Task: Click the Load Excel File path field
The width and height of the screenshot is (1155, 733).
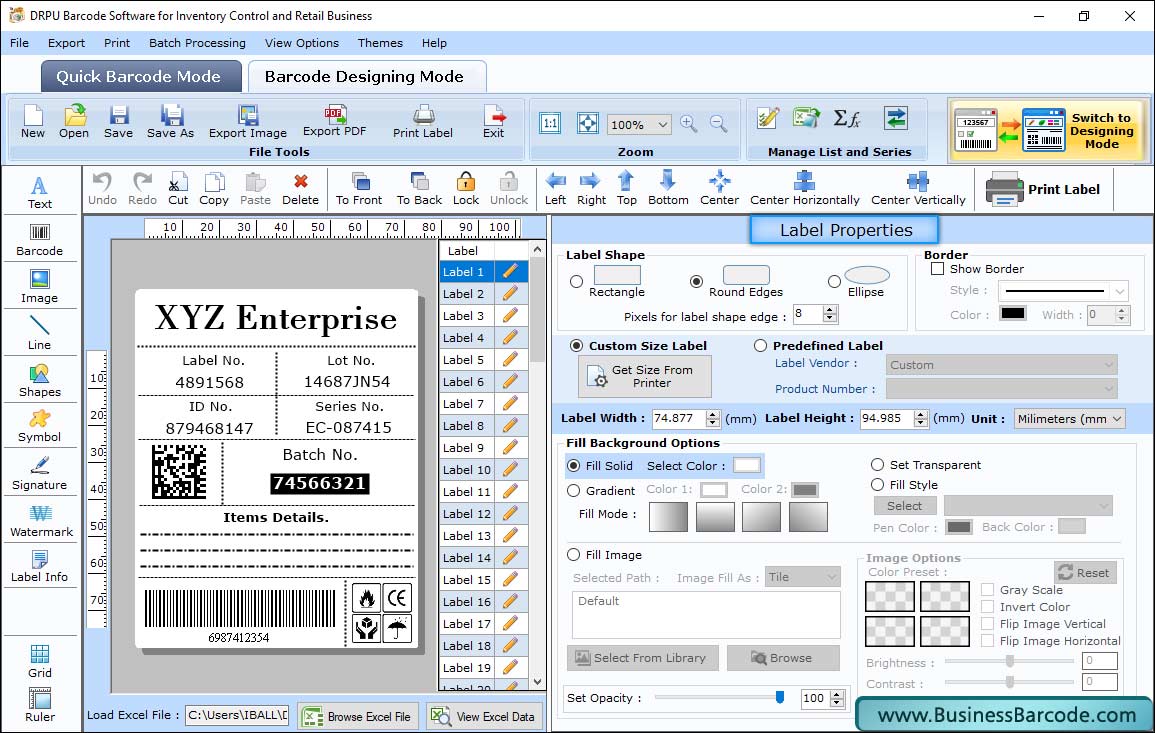Action: (x=236, y=715)
